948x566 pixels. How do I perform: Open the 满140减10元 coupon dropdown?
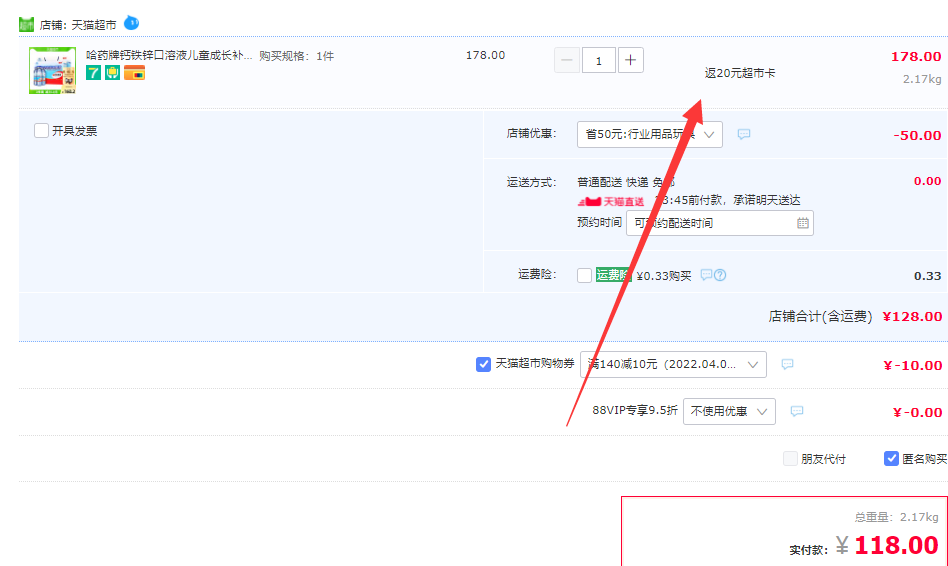pyautogui.click(x=673, y=364)
